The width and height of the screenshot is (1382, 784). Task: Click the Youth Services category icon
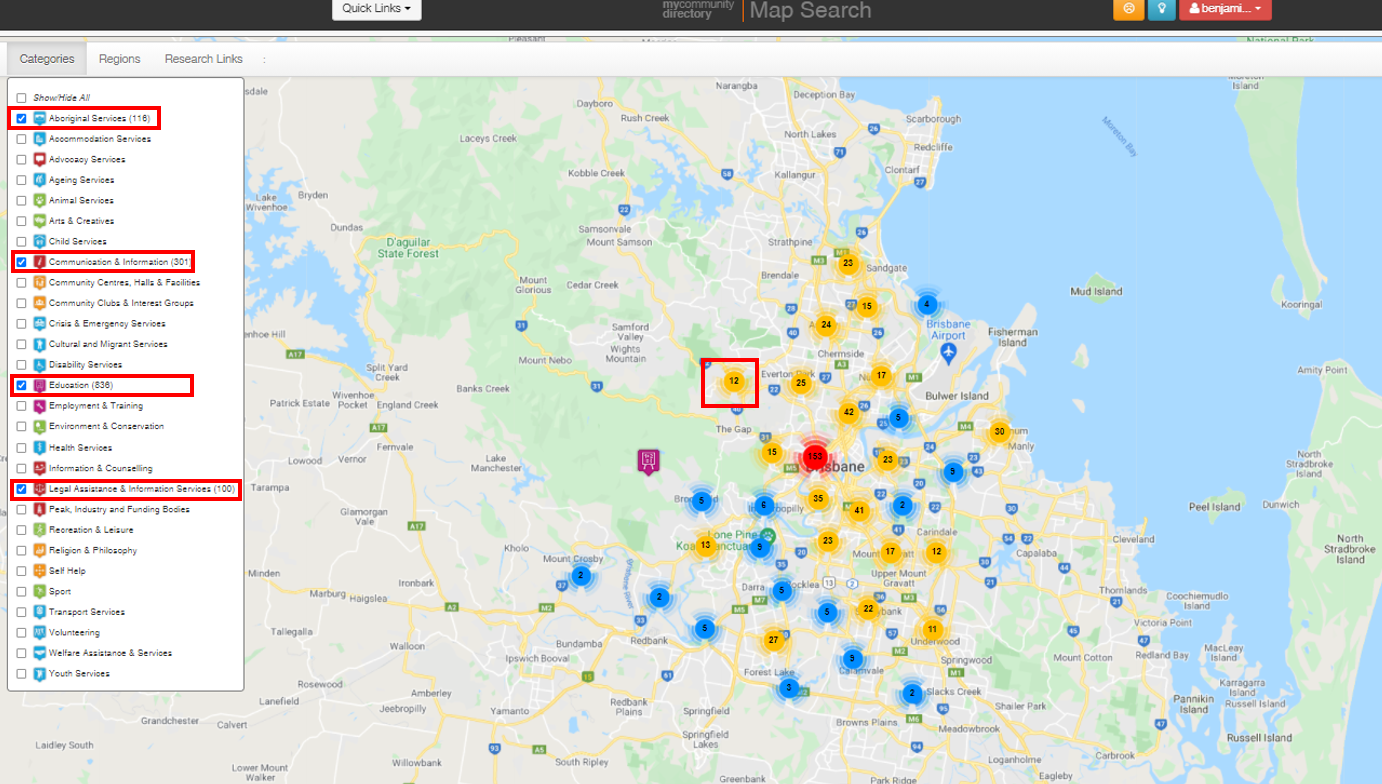tap(40, 674)
